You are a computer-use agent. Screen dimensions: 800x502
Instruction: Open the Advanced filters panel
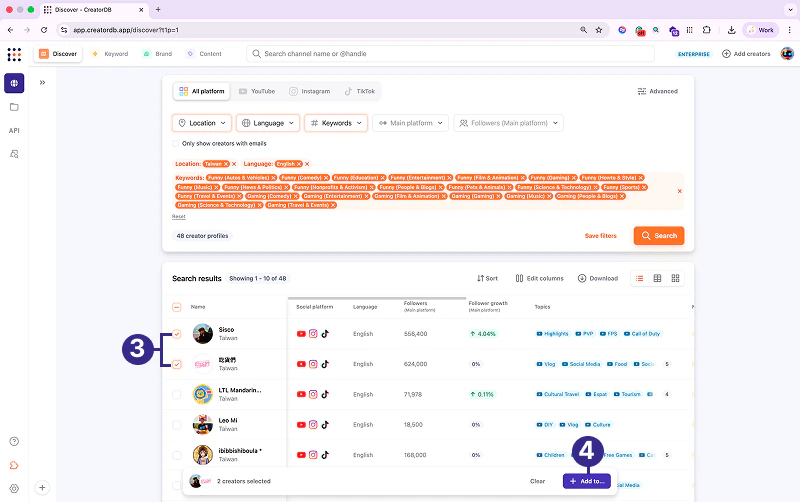tap(658, 91)
